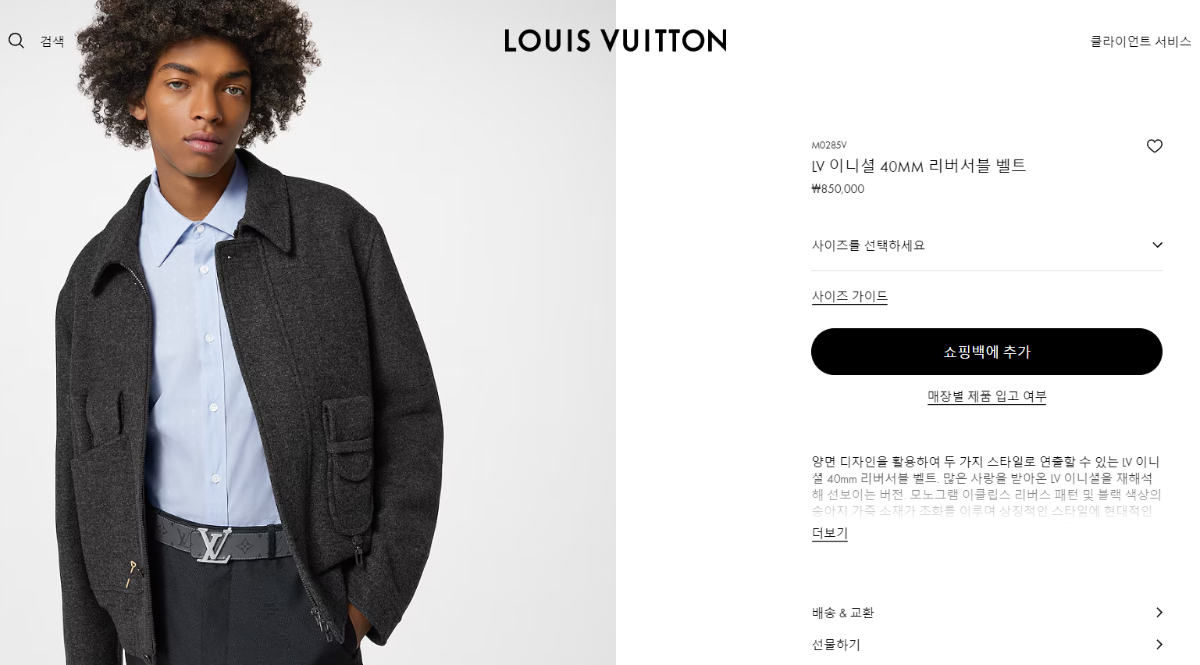Expand description with 더보기
Screen dimensions: 1200x665
coord(829,534)
